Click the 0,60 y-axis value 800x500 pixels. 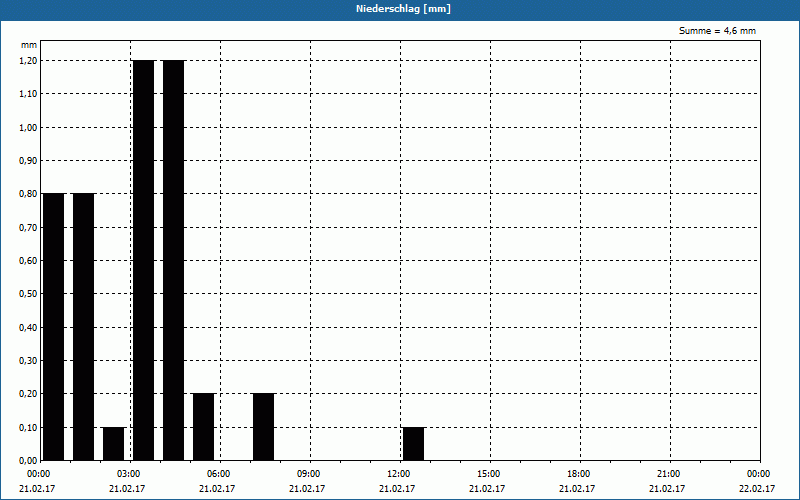click(x=28, y=261)
